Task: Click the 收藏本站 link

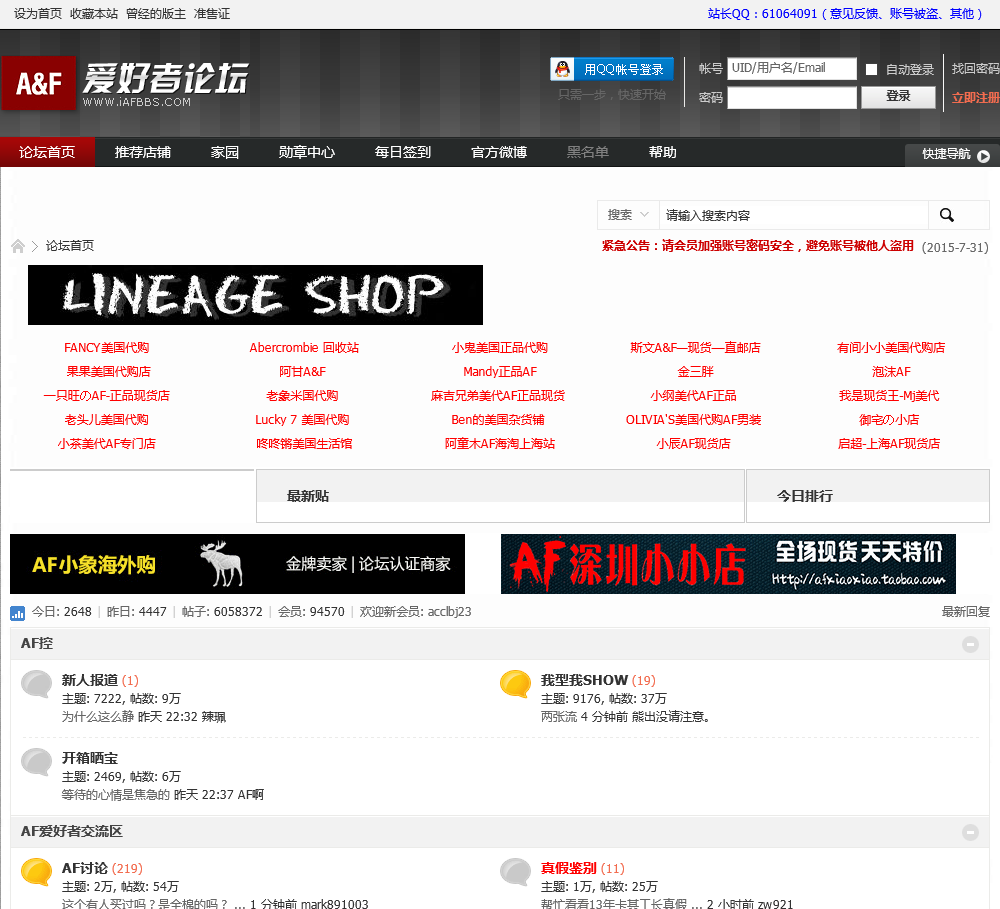Action: coord(94,13)
